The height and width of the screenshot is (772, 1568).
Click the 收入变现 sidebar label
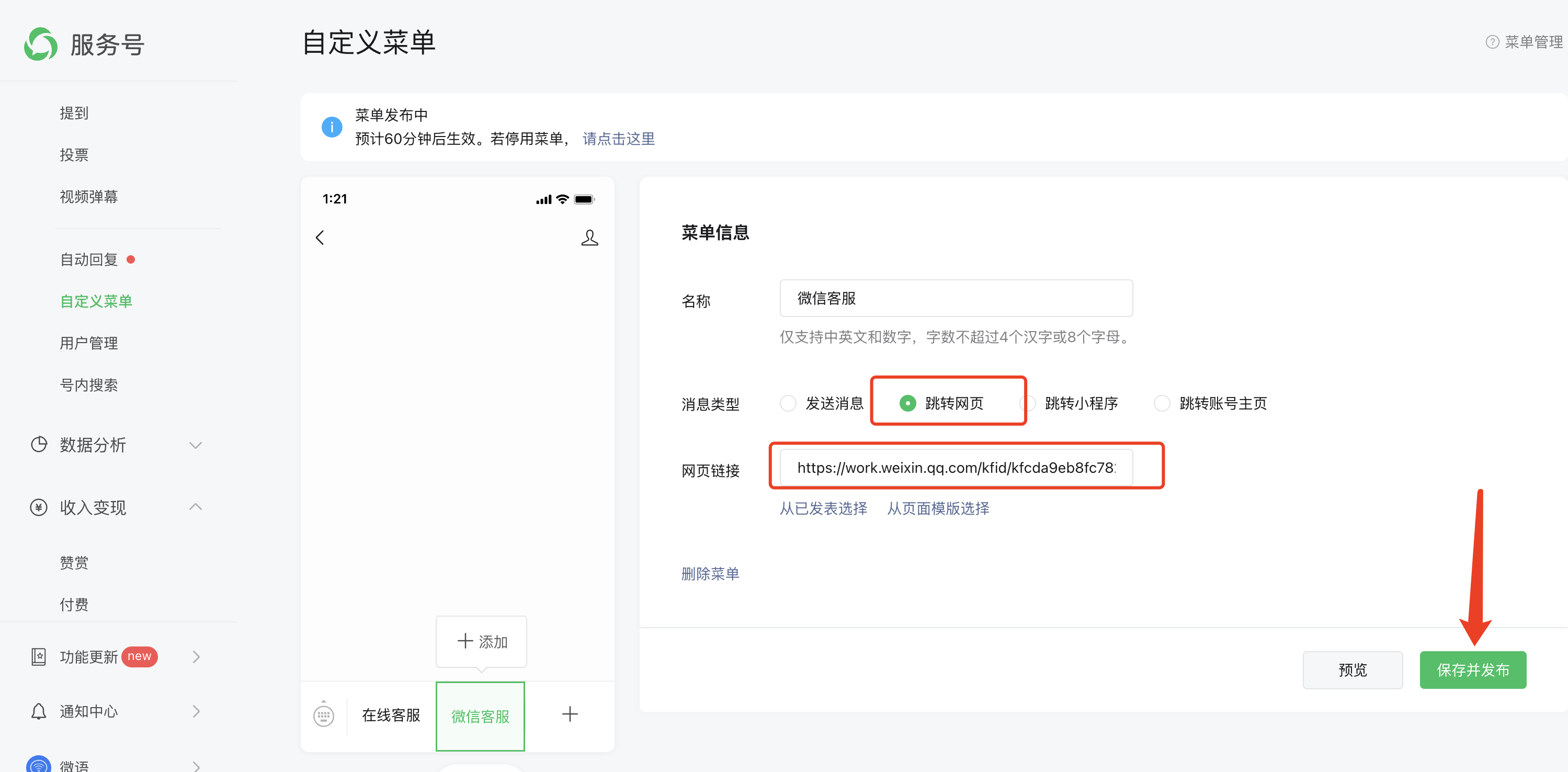(x=93, y=507)
